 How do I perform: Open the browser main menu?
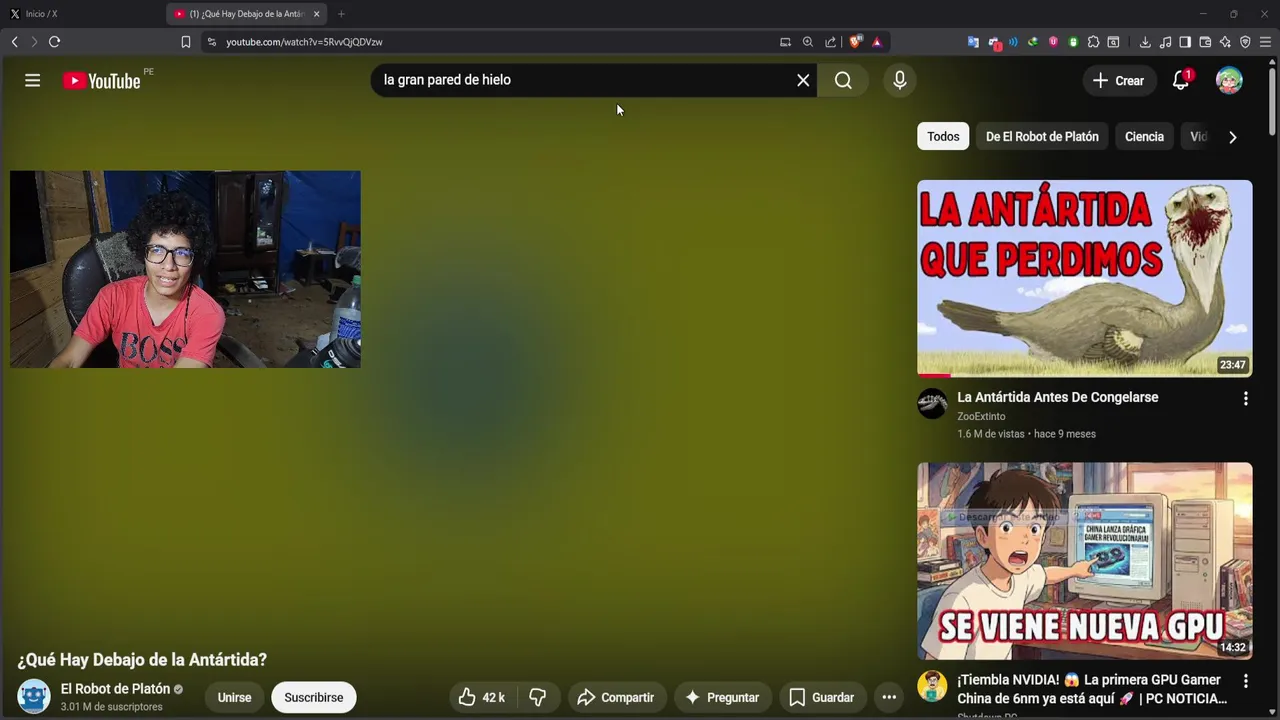[1265, 42]
